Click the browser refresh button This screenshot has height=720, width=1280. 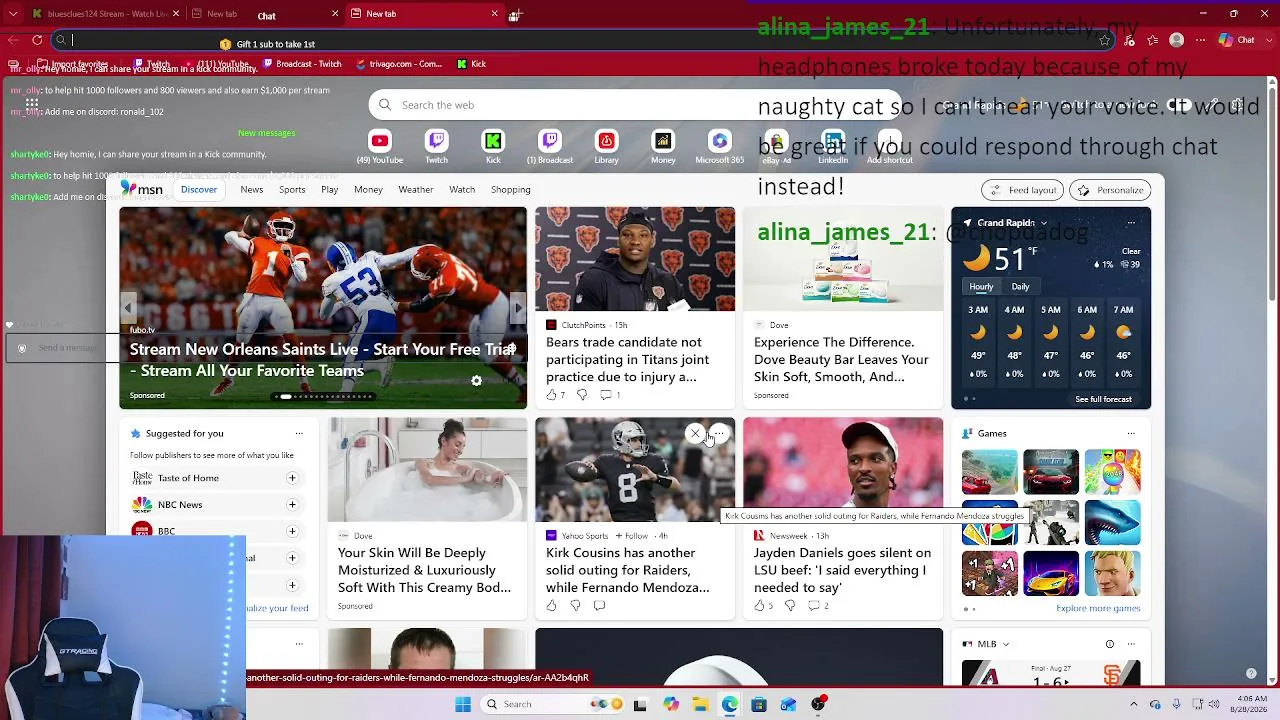tap(37, 40)
